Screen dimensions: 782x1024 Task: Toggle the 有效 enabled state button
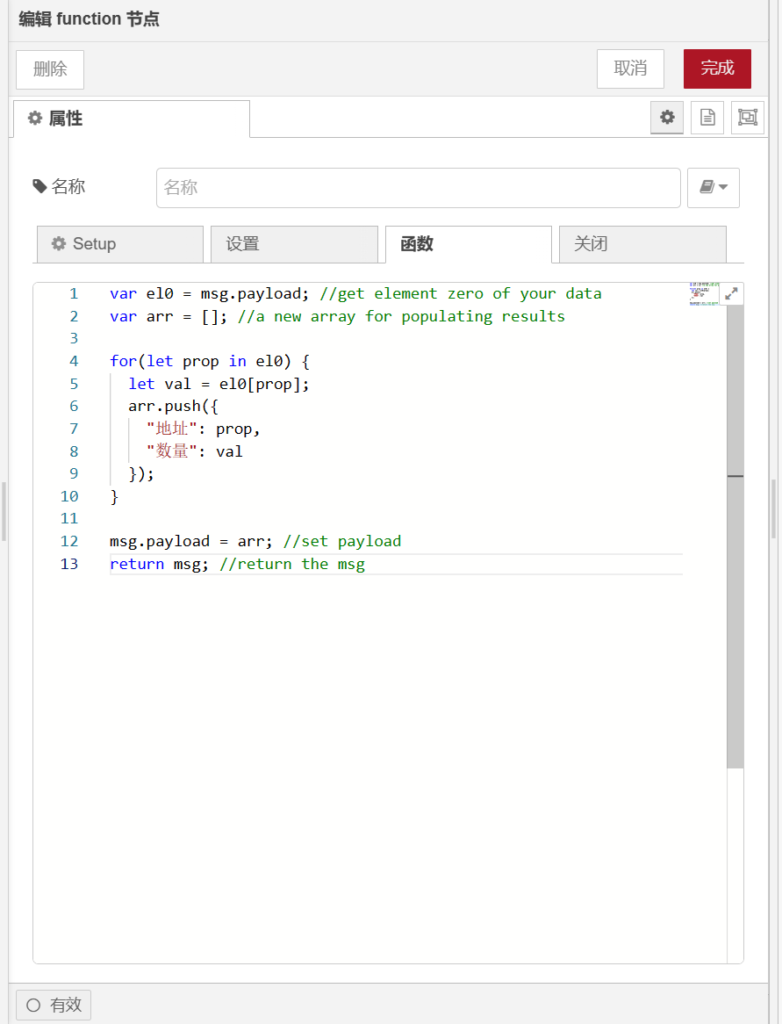pyautogui.click(x=54, y=1005)
